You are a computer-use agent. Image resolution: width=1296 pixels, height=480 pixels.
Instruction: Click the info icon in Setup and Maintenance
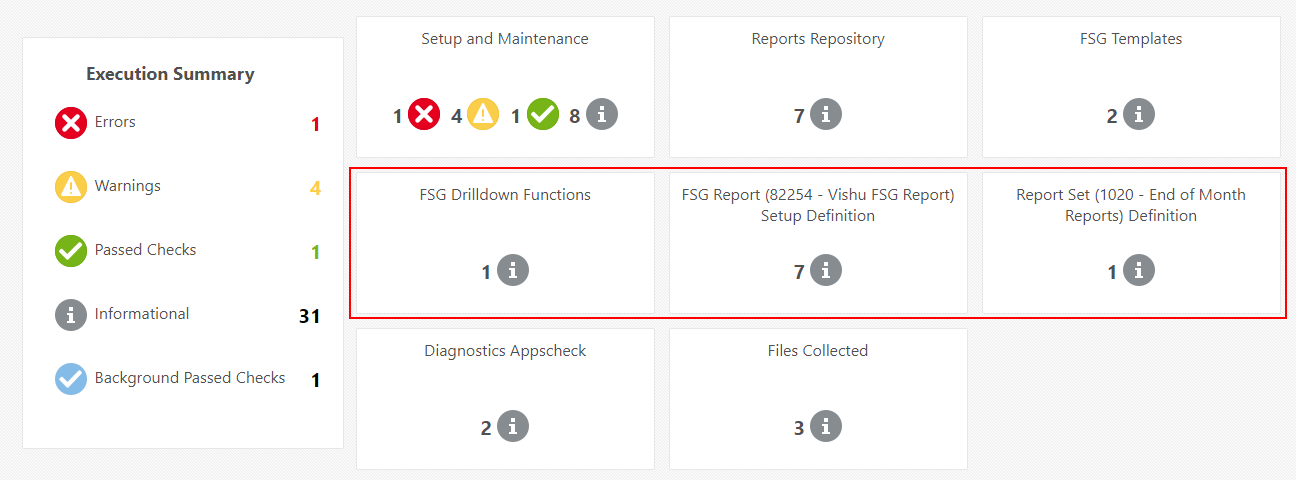click(x=602, y=115)
